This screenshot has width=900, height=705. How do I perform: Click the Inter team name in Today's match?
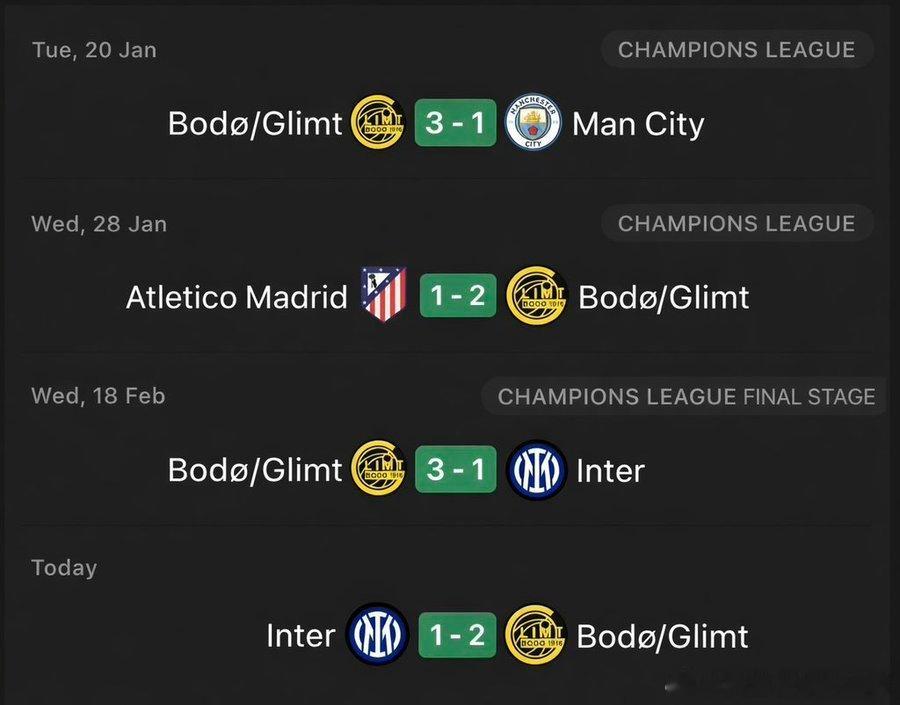tap(300, 636)
